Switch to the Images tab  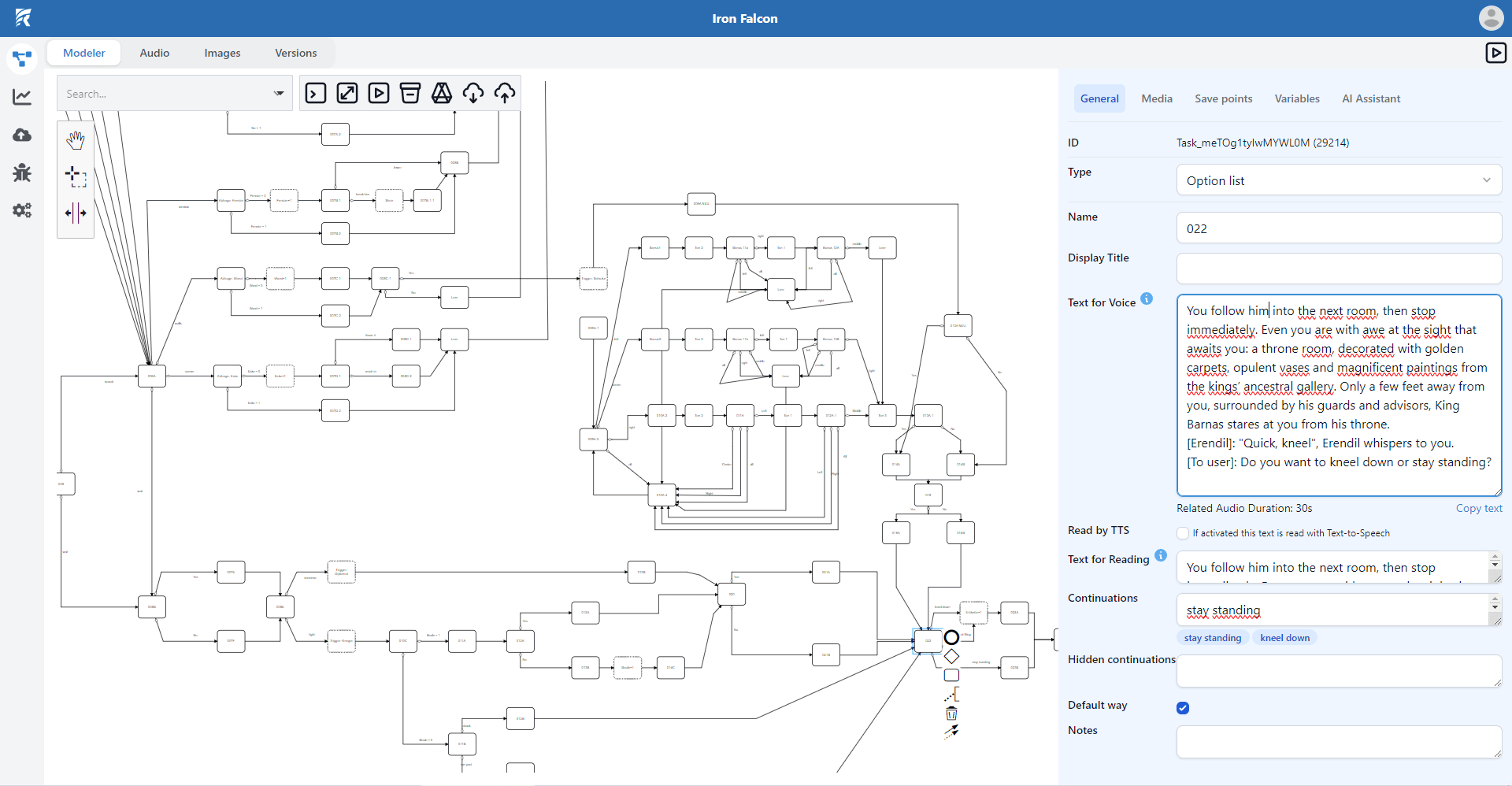pos(222,53)
